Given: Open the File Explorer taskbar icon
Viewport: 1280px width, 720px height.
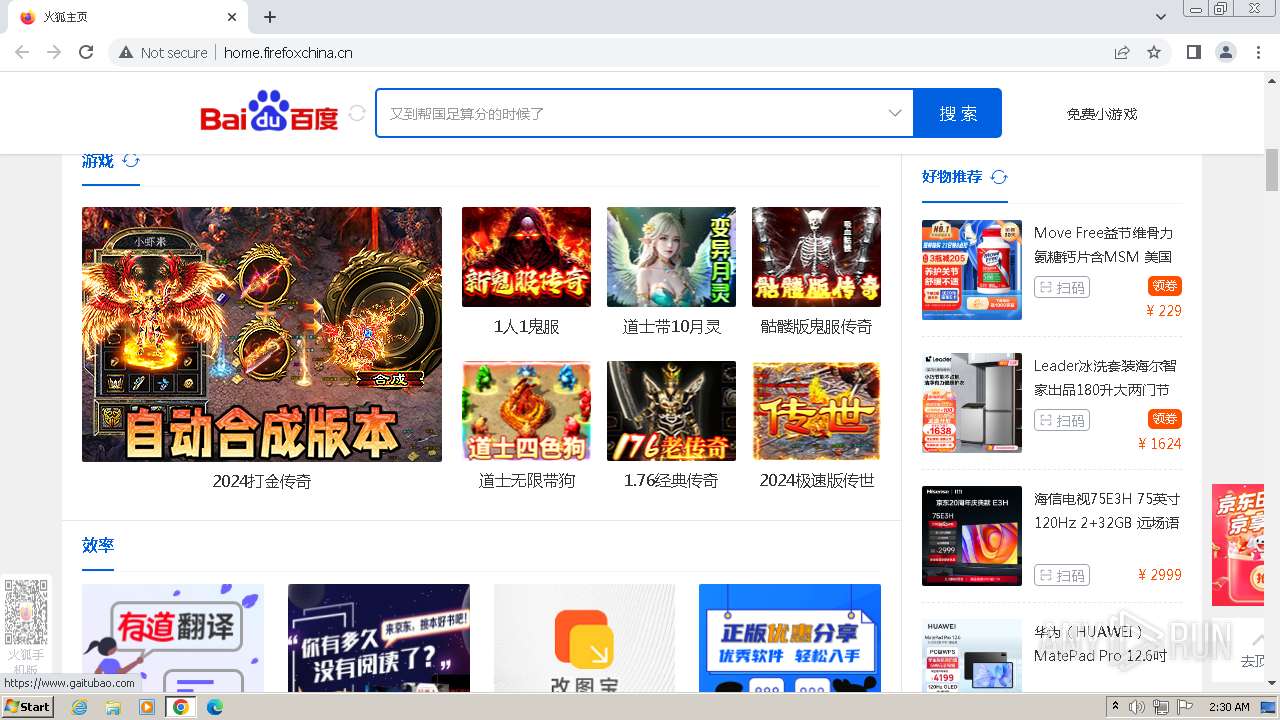Looking at the screenshot, I should click(113, 707).
